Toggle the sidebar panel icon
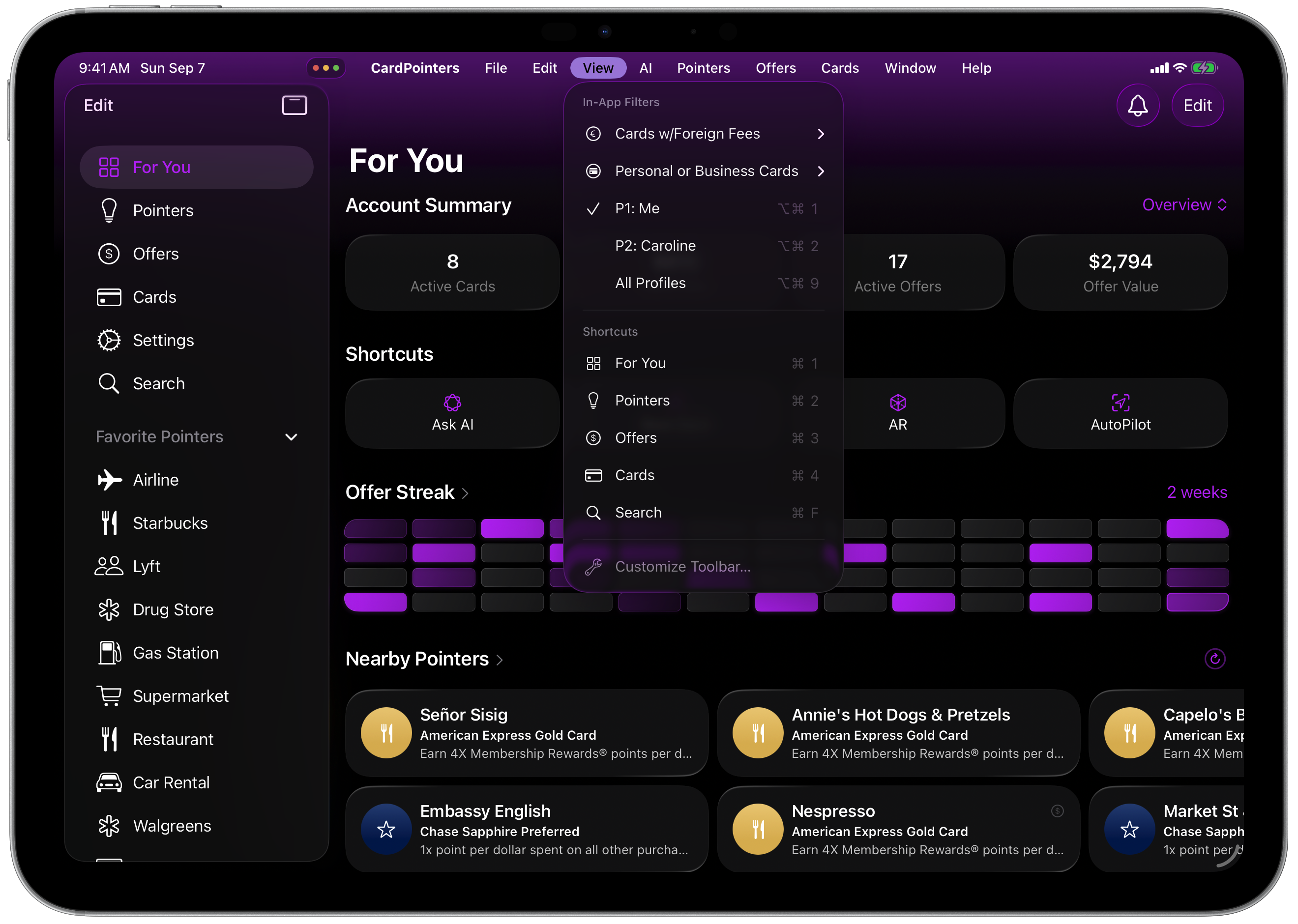Image resolution: width=1298 pixels, height=924 pixels. tap(294, 105)
